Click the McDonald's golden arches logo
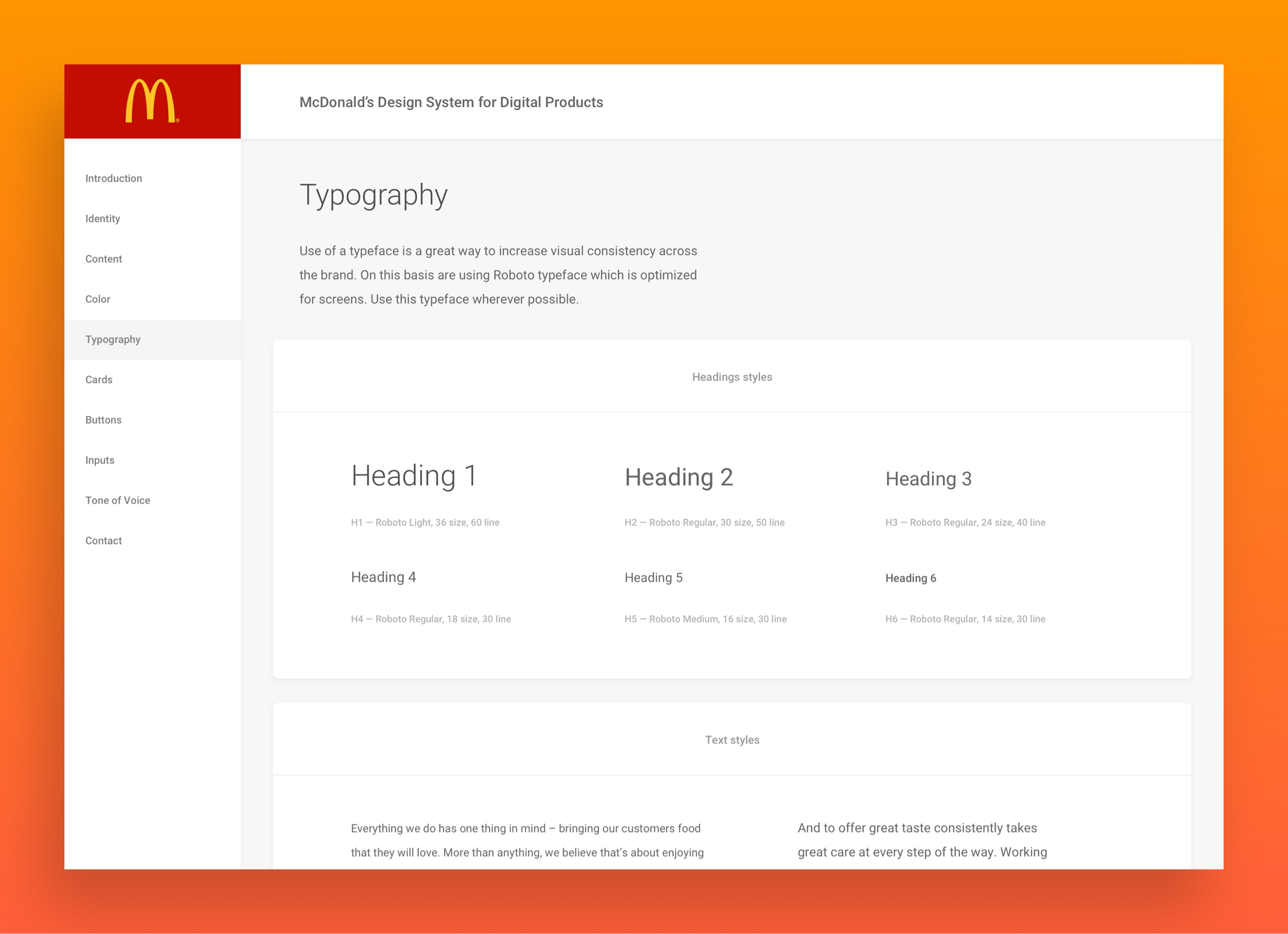Image resolution: width=1288 pixels, height=934 pixels. point(151,101)
